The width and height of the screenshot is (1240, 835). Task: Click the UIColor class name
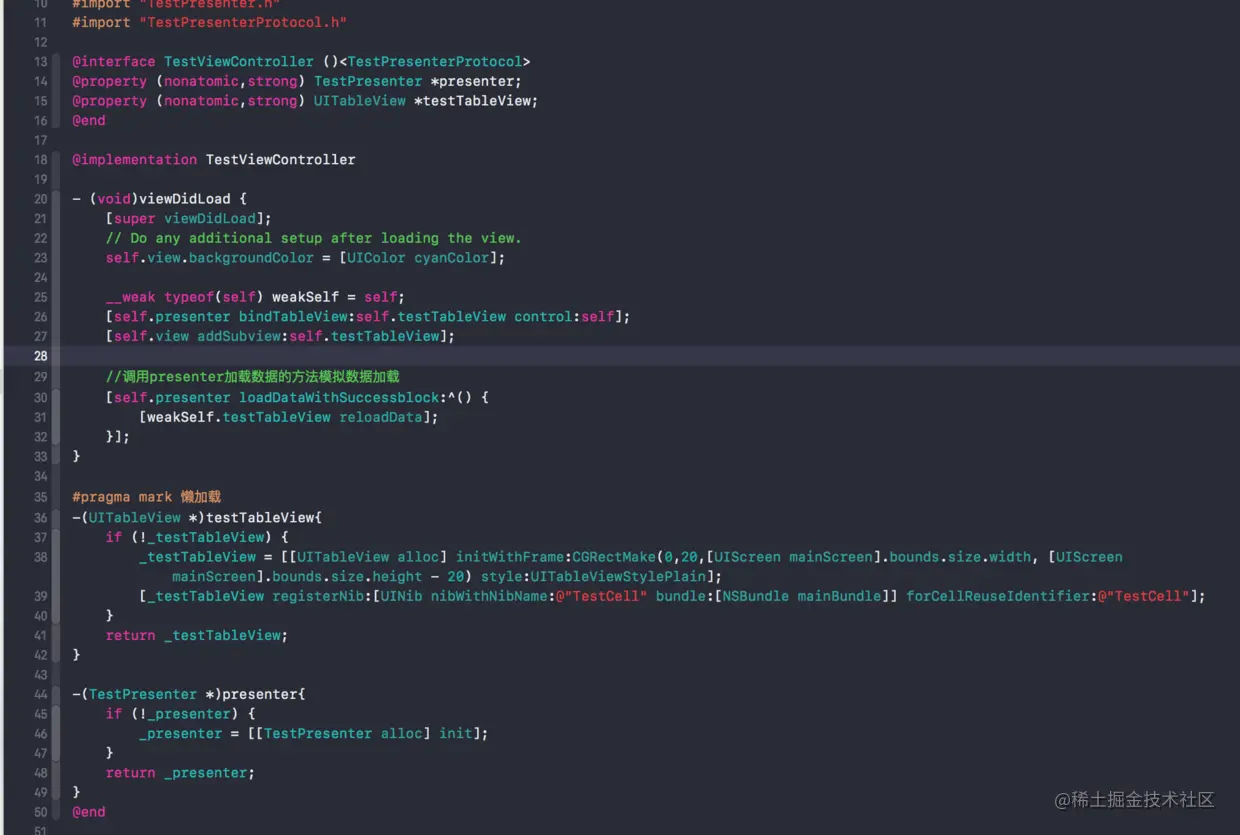coord(377,258)
